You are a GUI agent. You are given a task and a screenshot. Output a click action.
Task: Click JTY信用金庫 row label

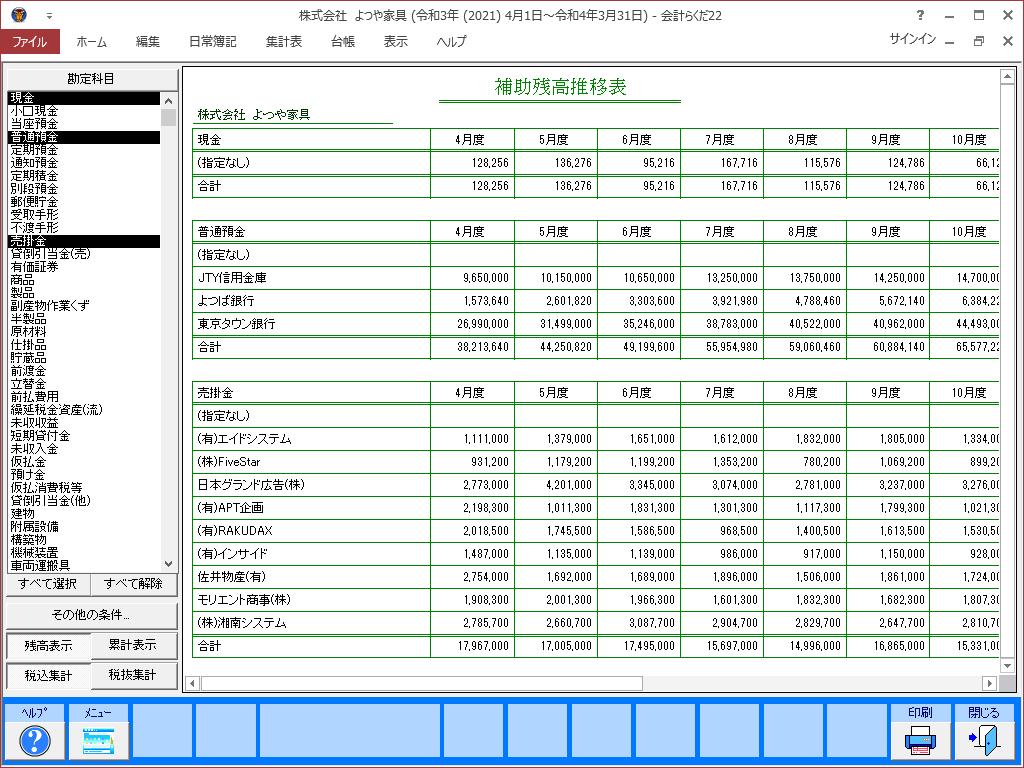click(232, 278)
